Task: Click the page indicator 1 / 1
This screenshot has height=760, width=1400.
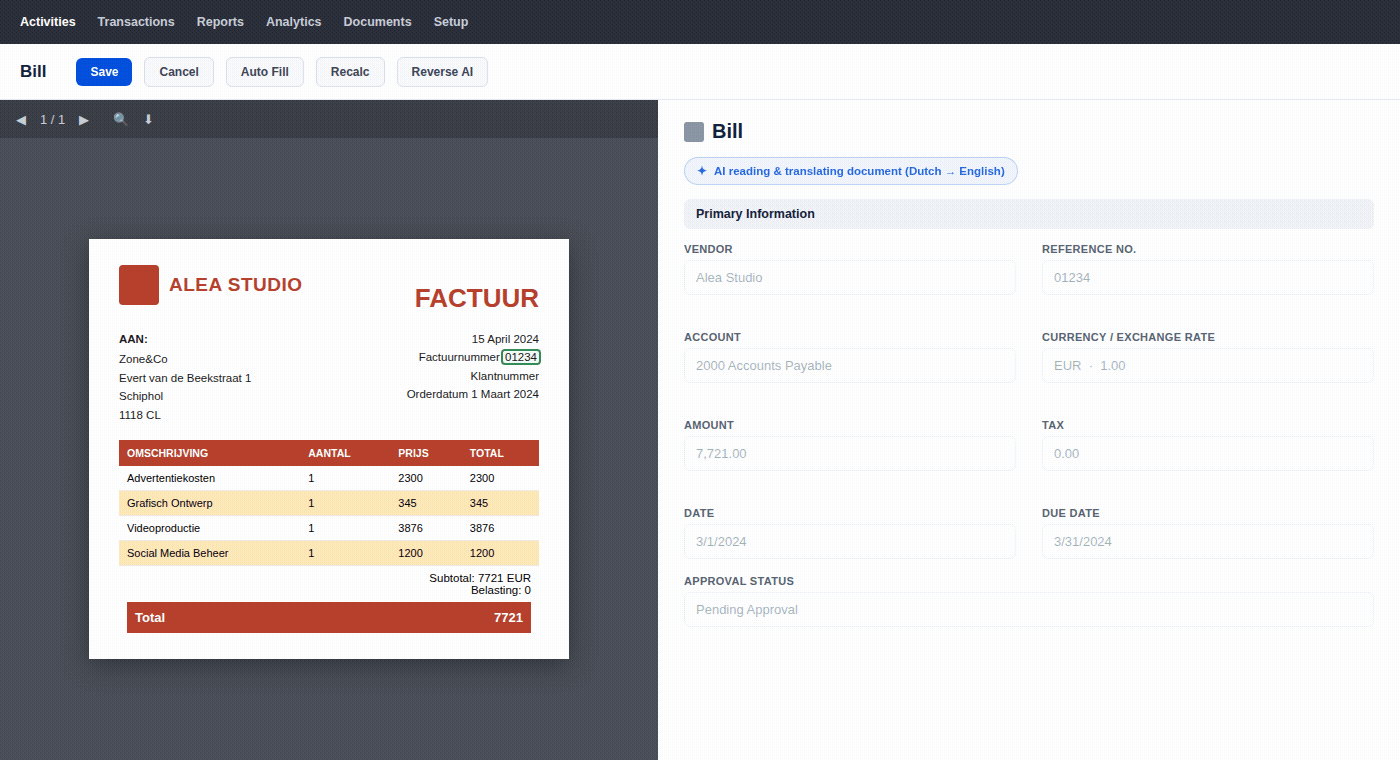Action: click(52, 120)
